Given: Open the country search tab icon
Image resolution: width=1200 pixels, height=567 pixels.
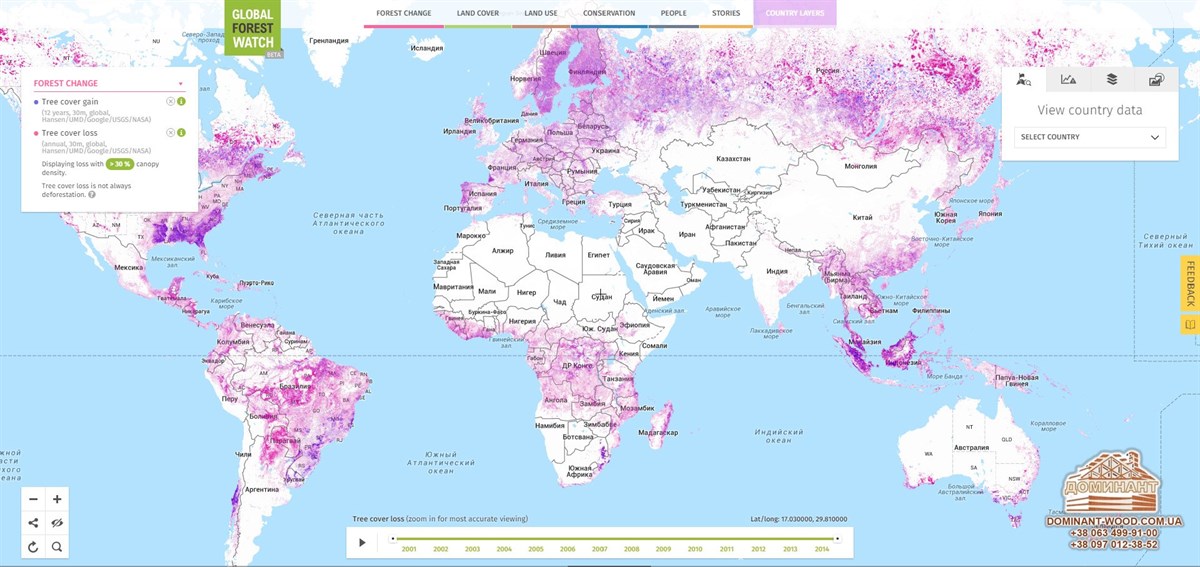Looking at the screenshot, I should [x=1022, y=80].
